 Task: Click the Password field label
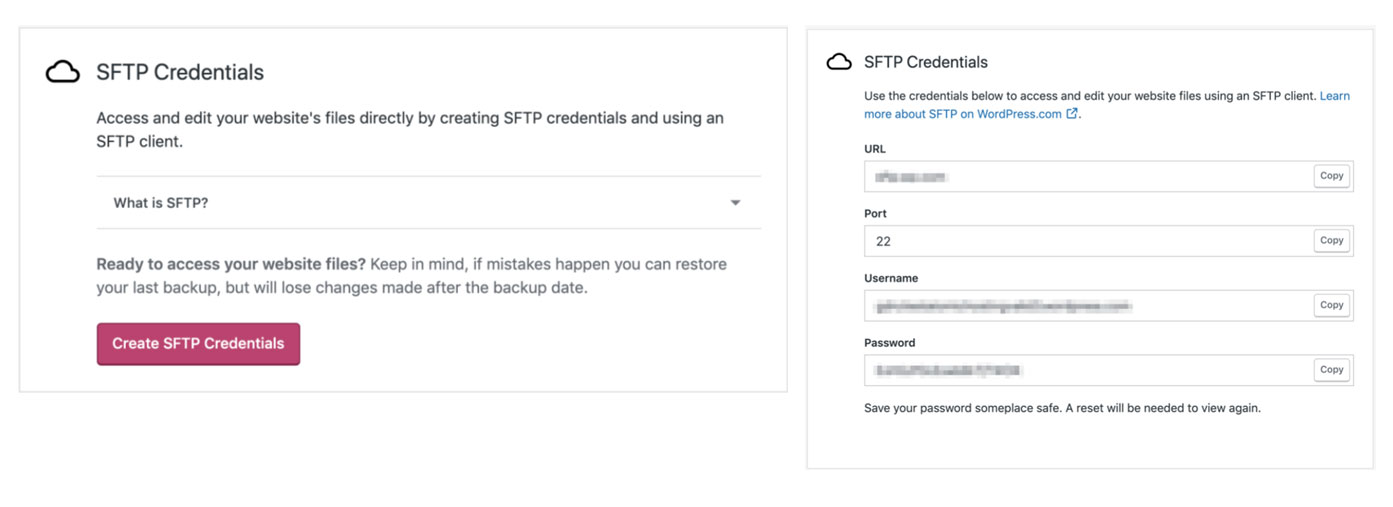click(890, 343)
